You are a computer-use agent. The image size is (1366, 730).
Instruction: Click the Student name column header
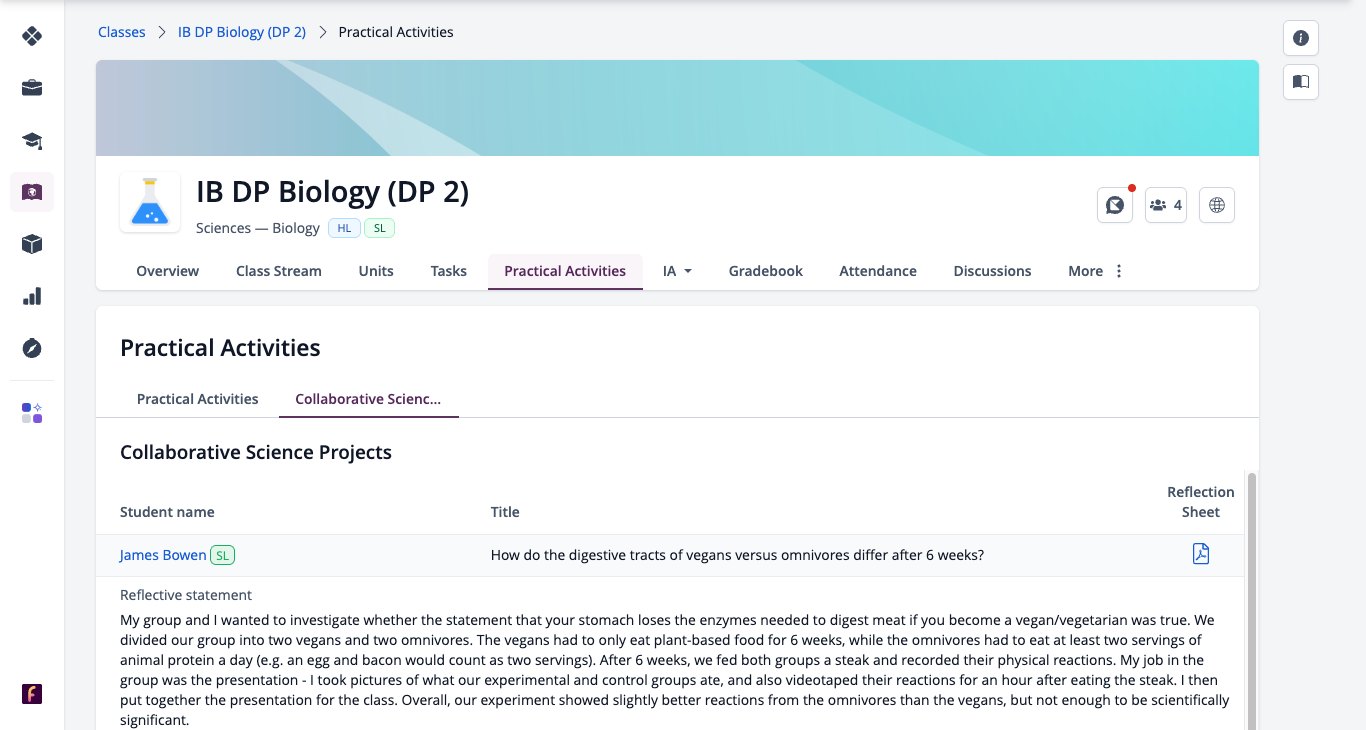(x=167, y=512)
